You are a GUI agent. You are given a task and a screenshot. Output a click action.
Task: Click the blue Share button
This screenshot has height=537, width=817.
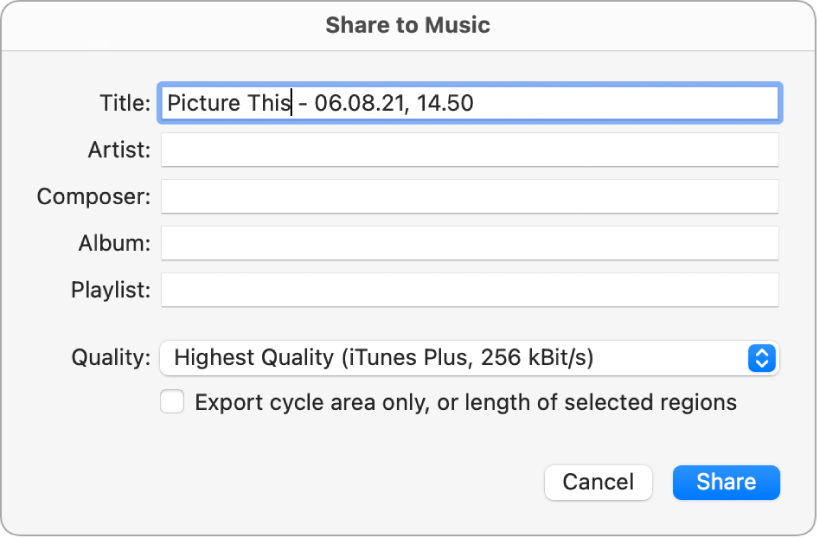pyautogui.click(x=726, y=482)
